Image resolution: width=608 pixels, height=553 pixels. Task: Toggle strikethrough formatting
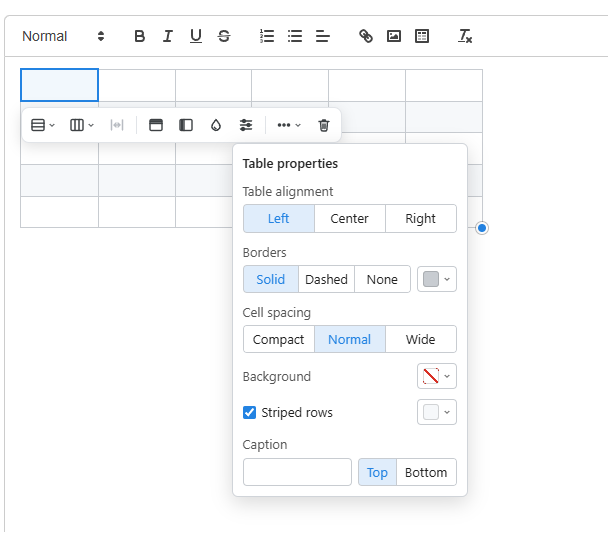click(x=224, y=36)
